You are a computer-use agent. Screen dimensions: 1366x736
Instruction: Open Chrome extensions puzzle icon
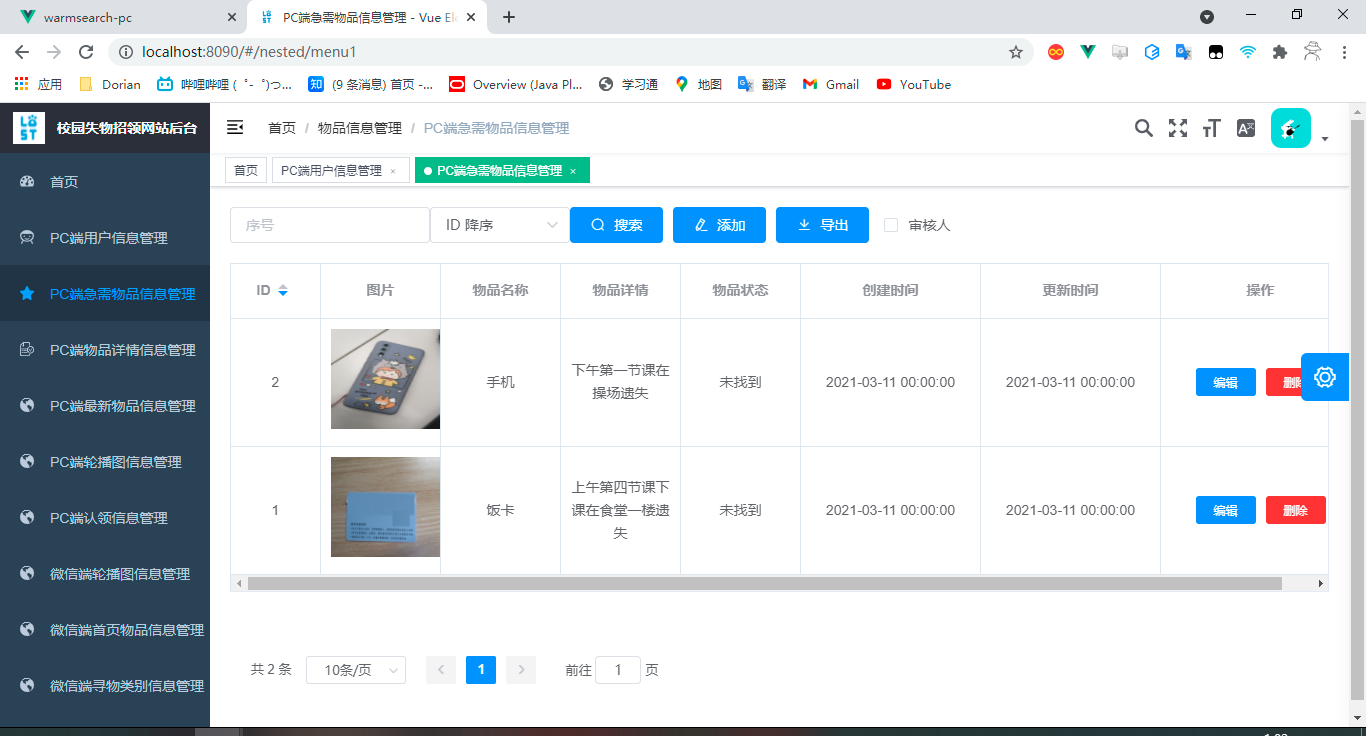[1280, 52]
